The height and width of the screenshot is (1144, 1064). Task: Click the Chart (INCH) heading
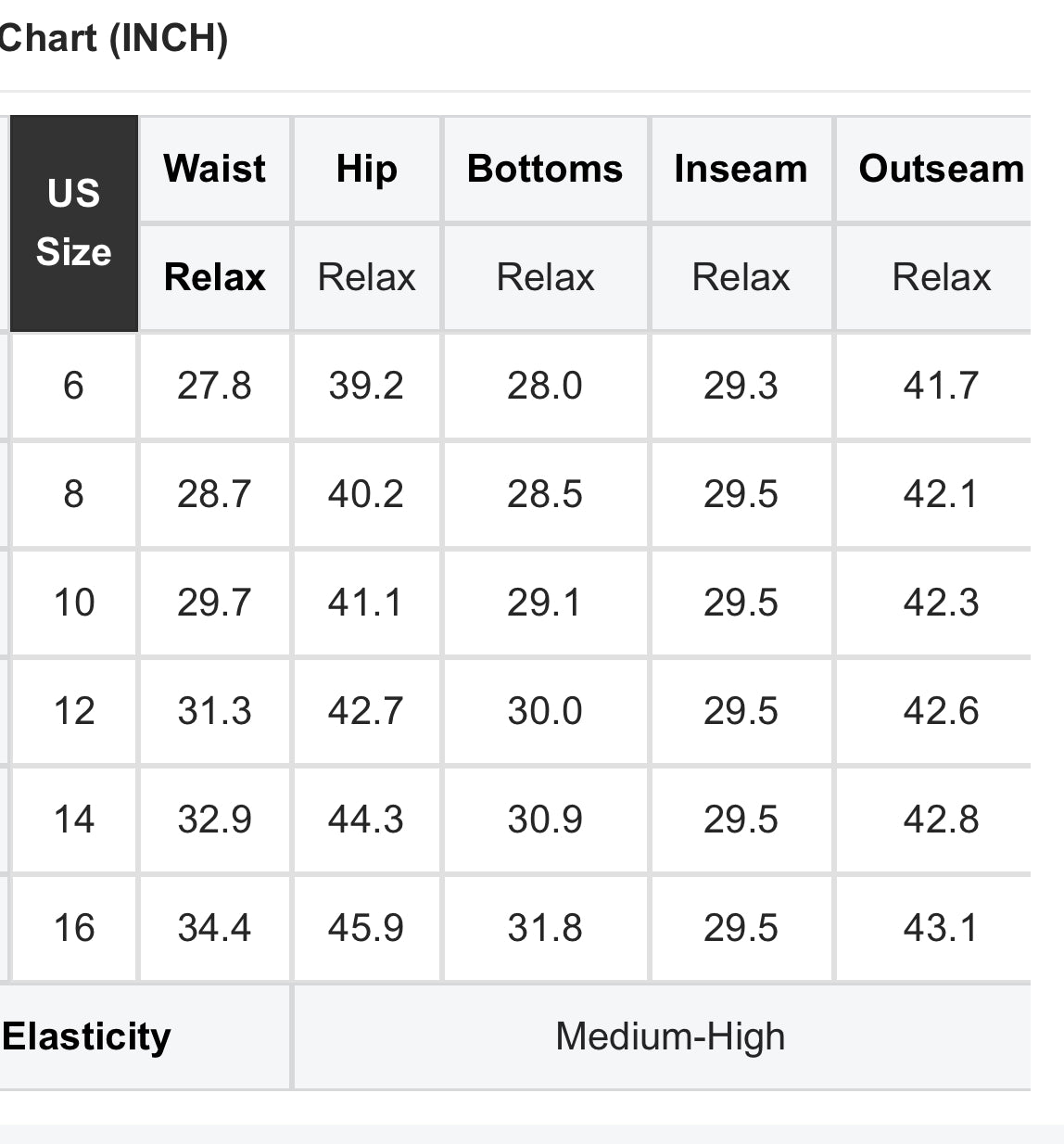point(113,39)
